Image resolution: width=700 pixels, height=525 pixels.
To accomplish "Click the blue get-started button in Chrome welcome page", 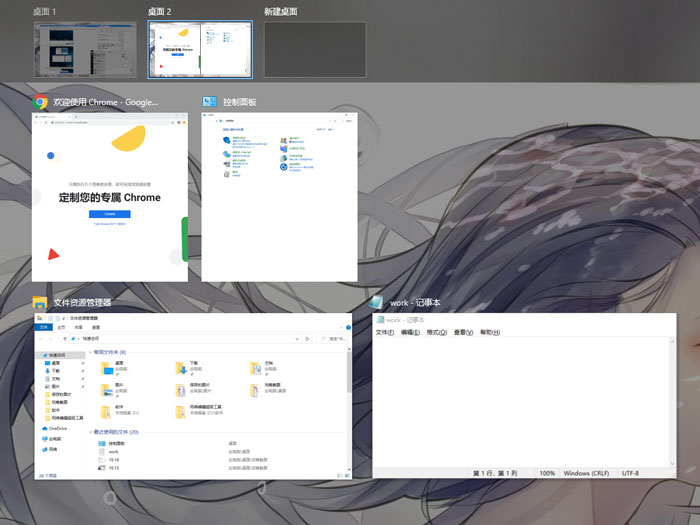I will tap(110, 214).
